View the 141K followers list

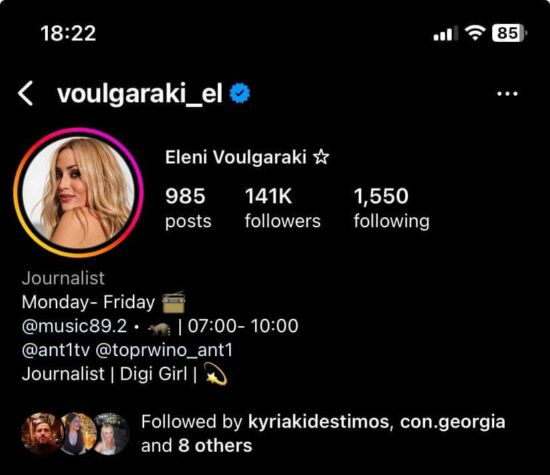tap(283, 208)
